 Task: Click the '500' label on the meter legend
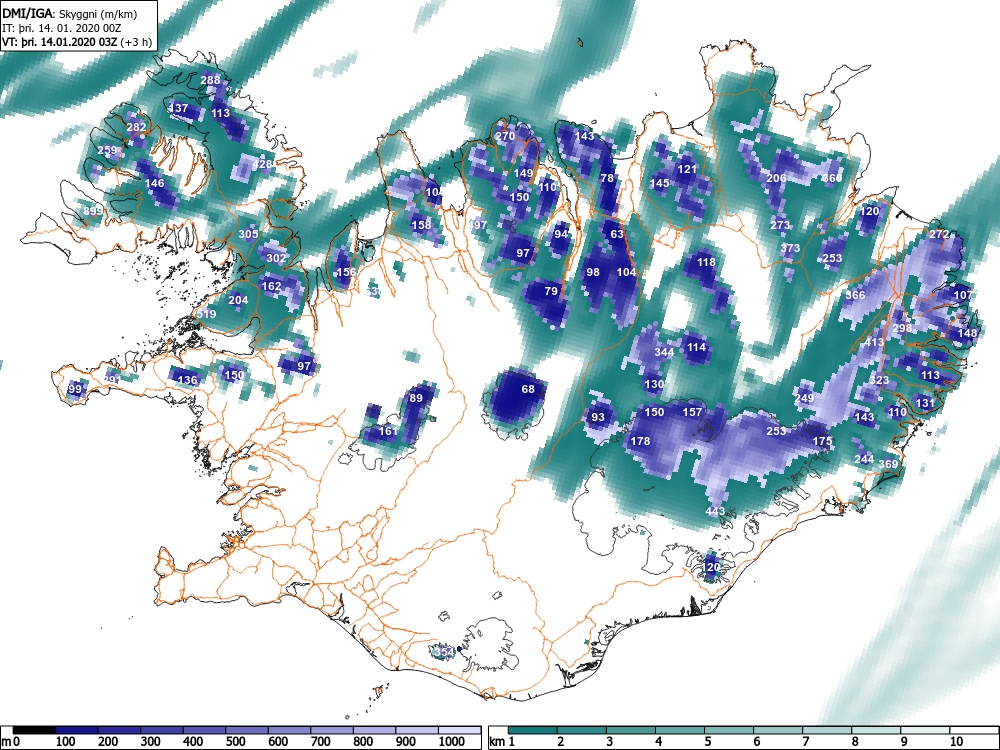pos(235,742)
